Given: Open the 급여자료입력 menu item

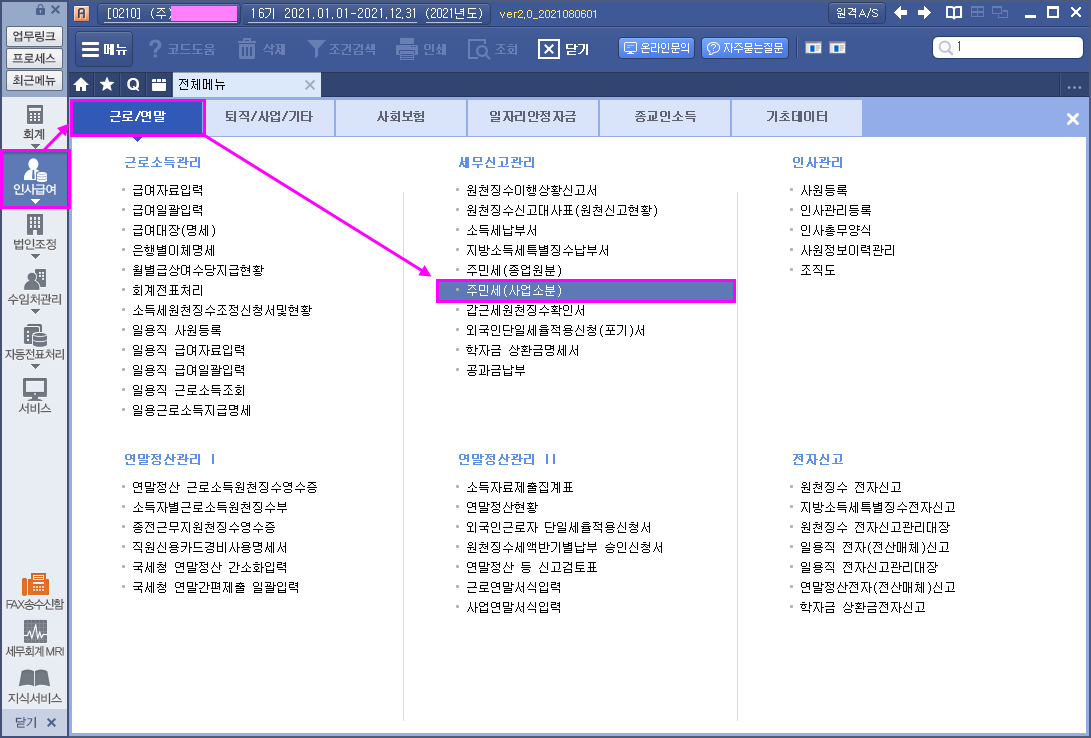Looking at the screenshot, I should 167,190.
